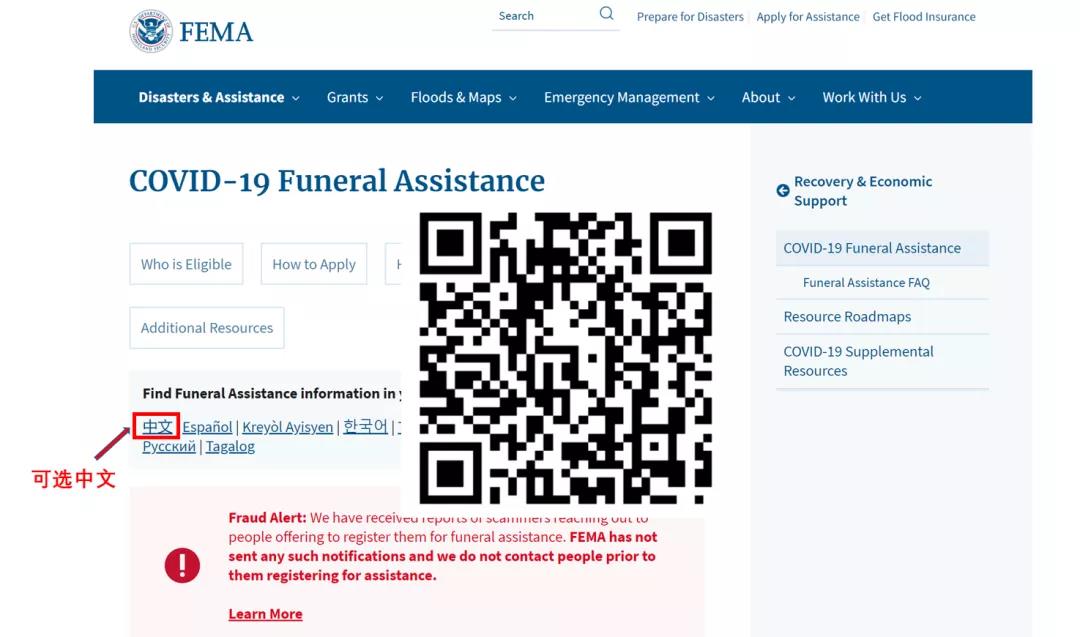Click the QR code image
This screenshot has width=1080, height=637.
565,358
